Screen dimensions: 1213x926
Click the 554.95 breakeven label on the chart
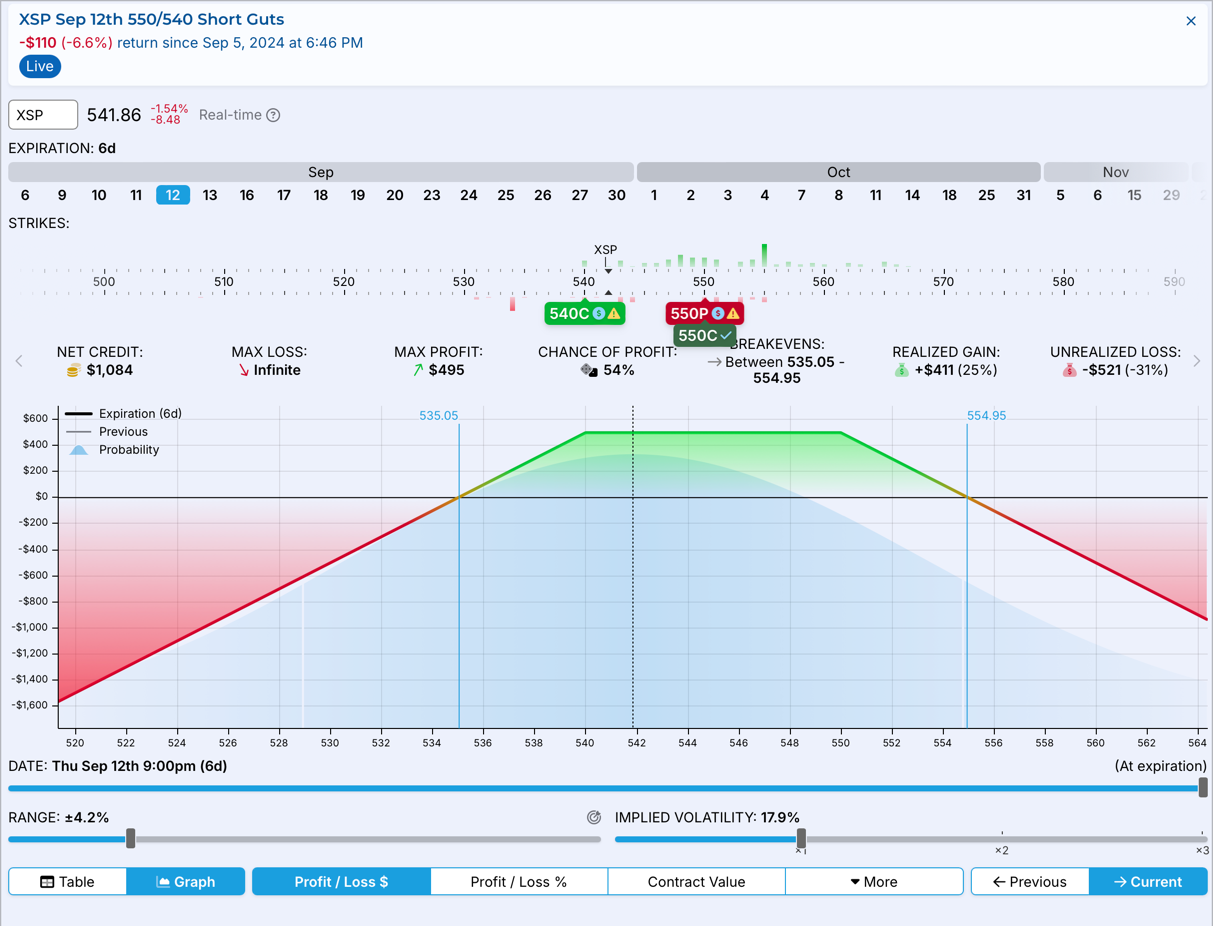pos(987,415)
